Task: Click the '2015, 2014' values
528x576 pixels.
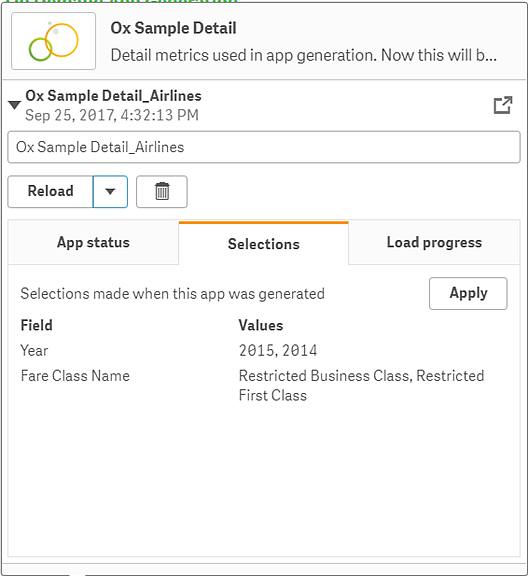Action: click(x=278, y=350)
